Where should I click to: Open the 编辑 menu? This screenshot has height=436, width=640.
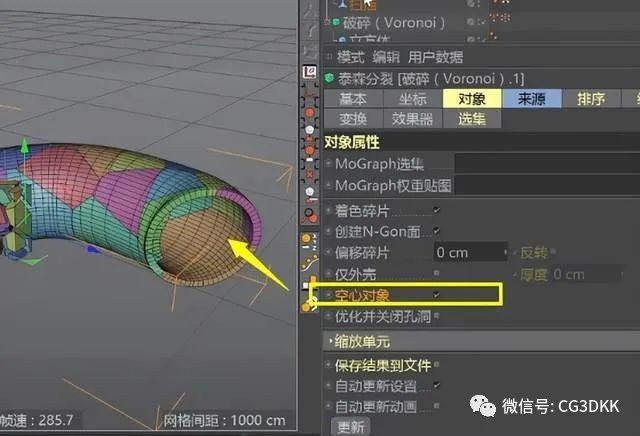point(386,57)
